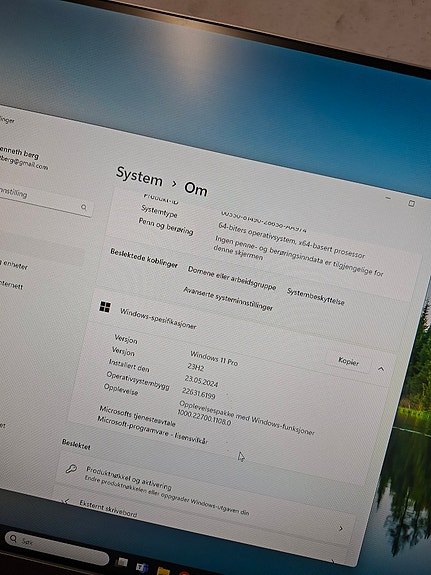The image size is (431, 575).
Task: Click the key icon for Produktnøkkel og aktivering
Action: point(71,469)
